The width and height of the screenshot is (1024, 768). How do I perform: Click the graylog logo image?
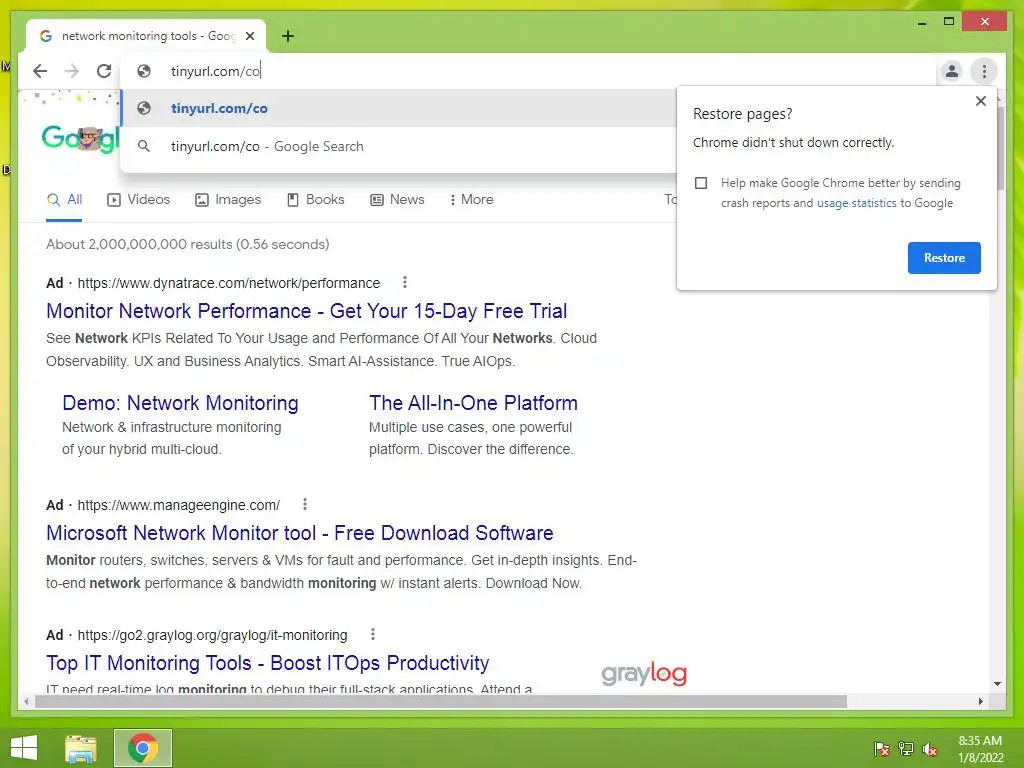pyautogui.click(x=644, y=673)
